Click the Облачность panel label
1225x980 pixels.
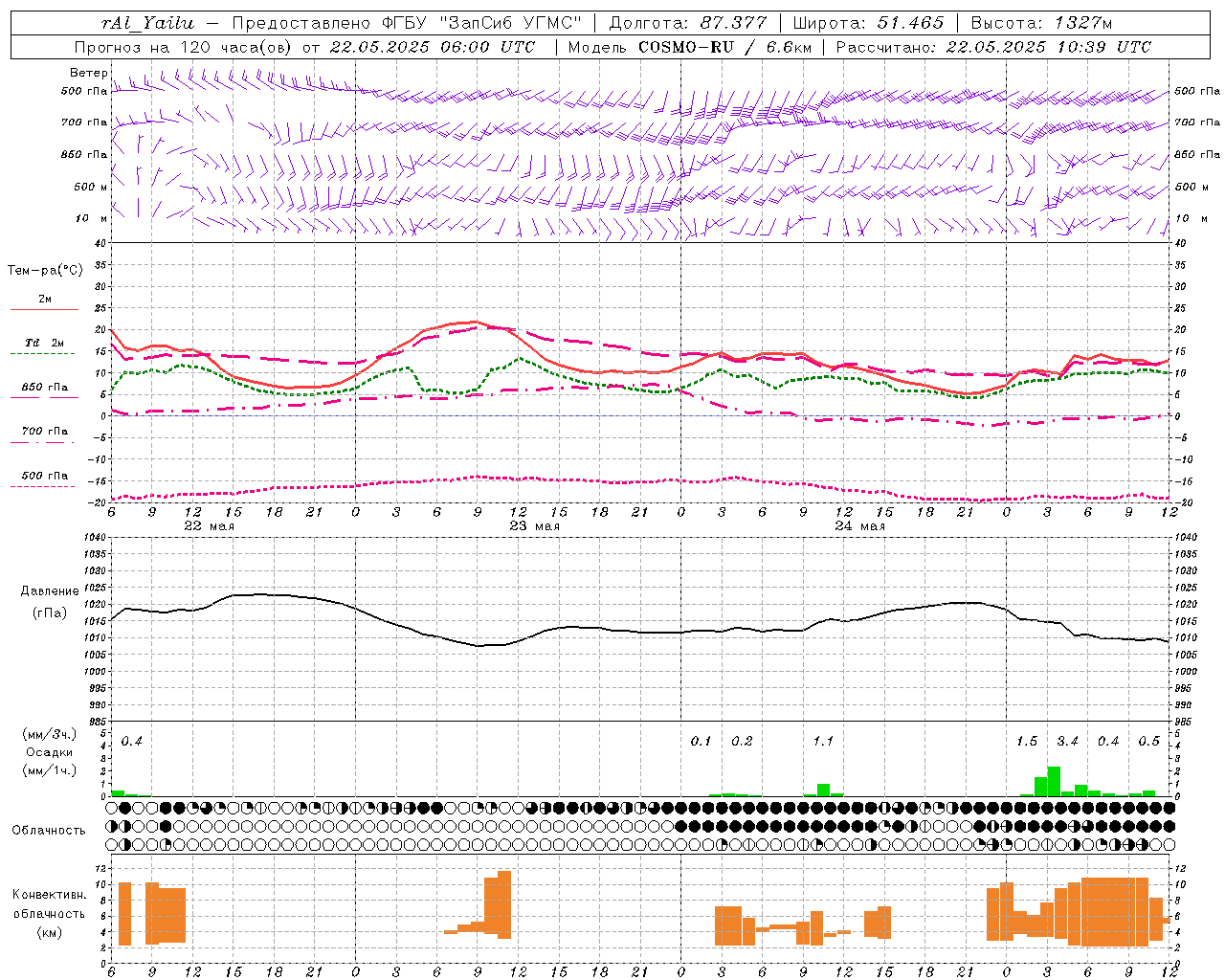(x=49, y=830)
